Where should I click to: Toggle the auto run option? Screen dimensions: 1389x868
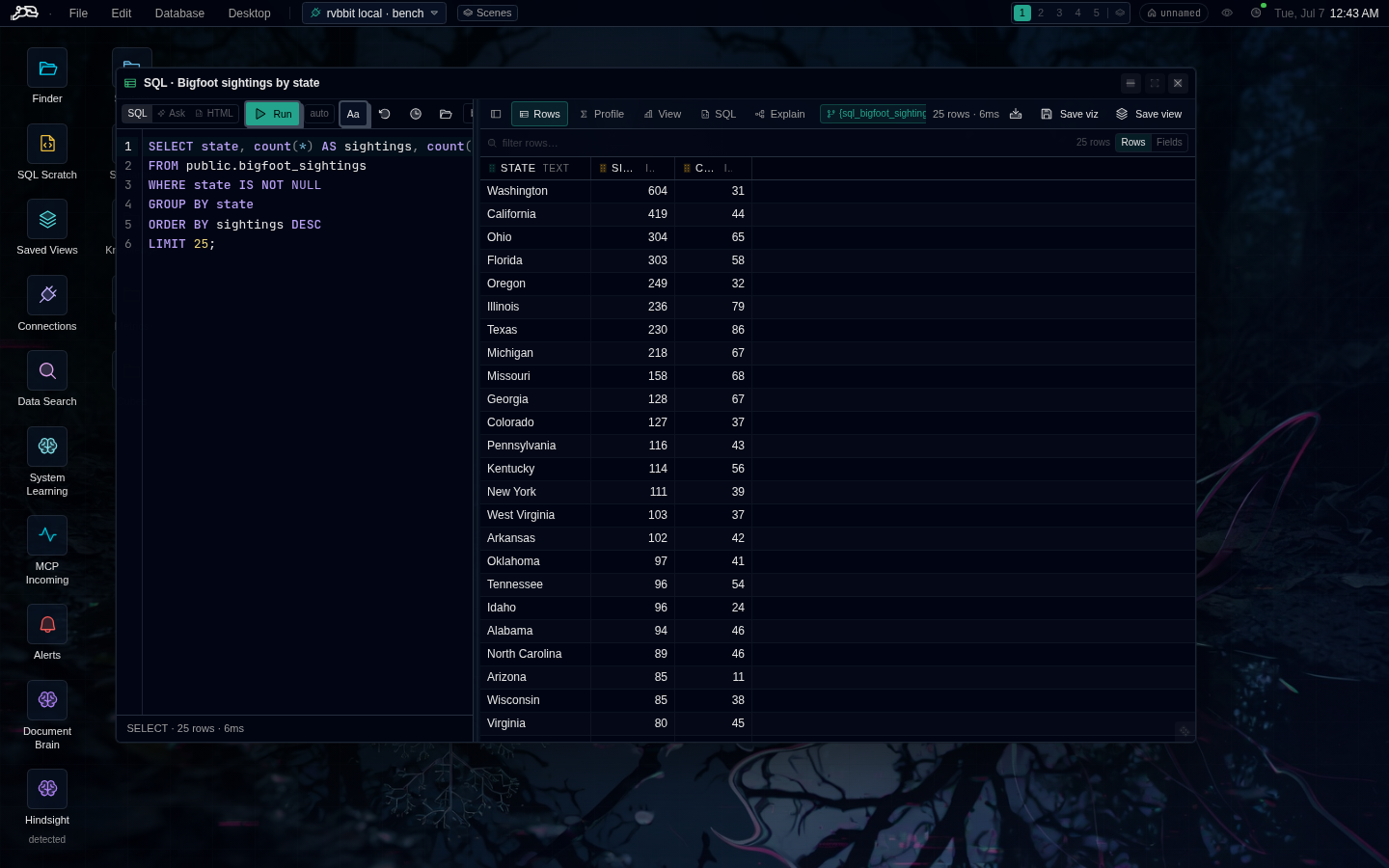319,114
